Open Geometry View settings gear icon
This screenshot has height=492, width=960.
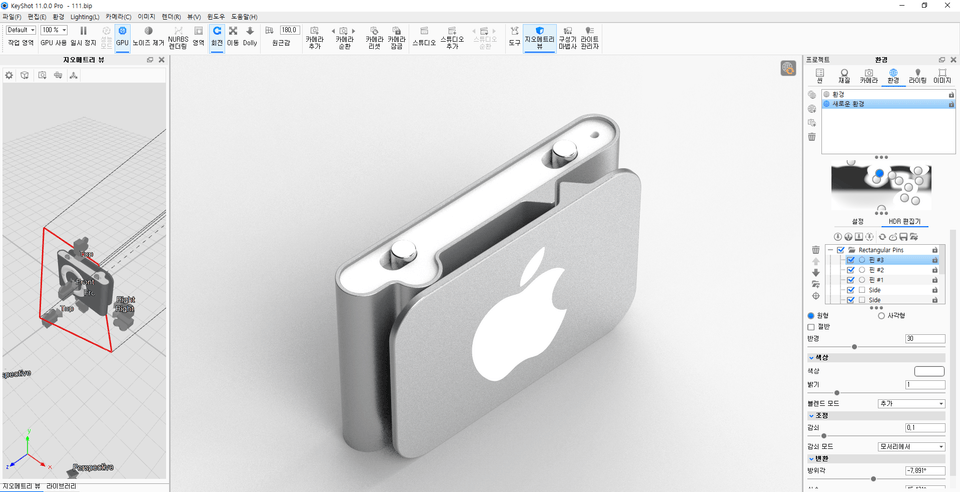point(9,75)
